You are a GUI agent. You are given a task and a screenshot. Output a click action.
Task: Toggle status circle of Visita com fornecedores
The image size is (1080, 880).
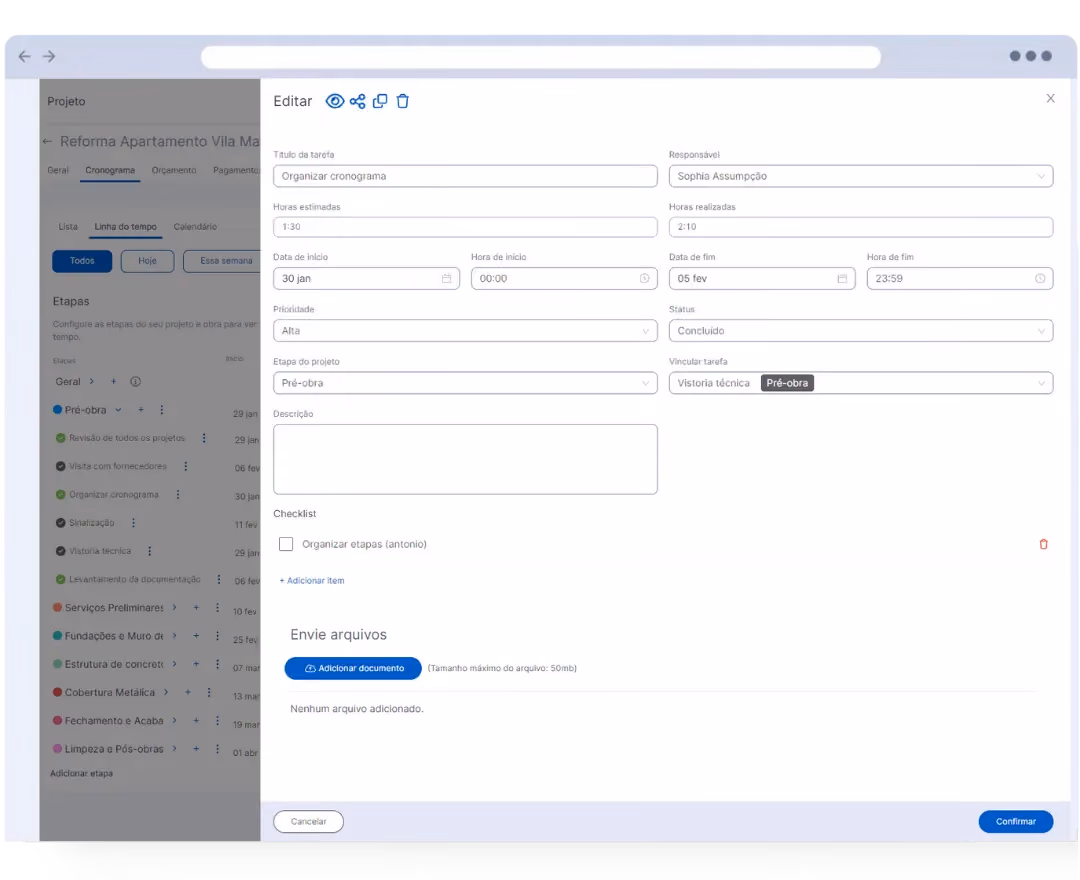[x=61, y=466]
